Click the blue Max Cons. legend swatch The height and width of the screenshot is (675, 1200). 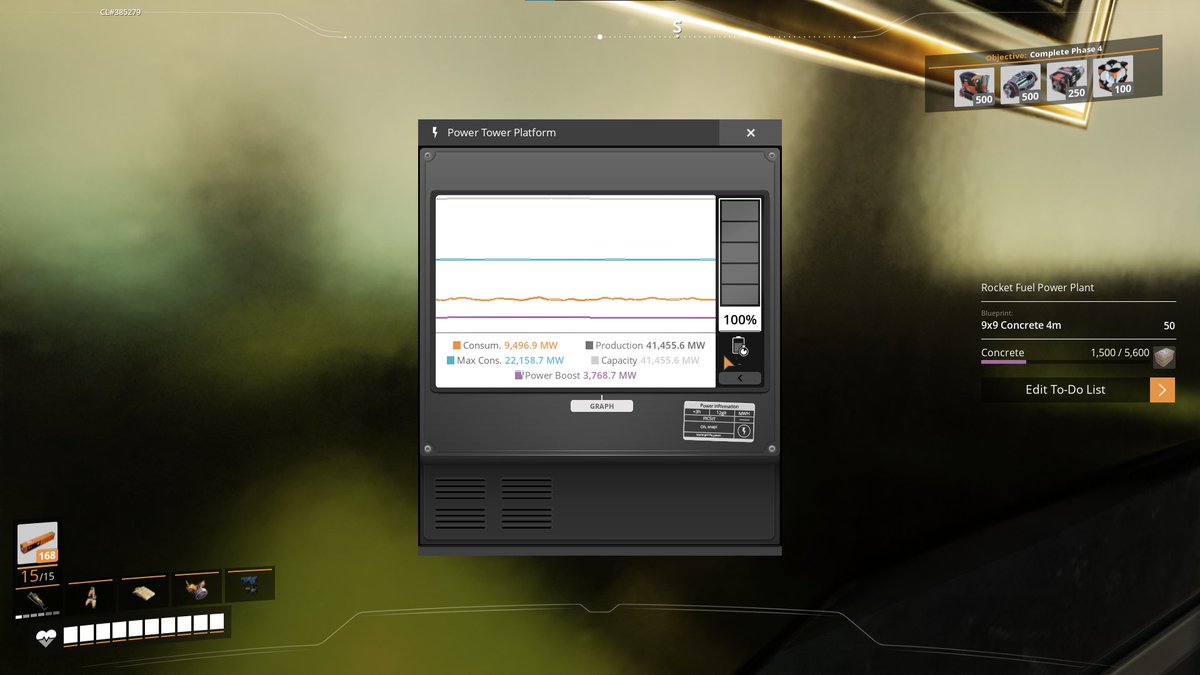pyautogui.click(x=450, y=360)
